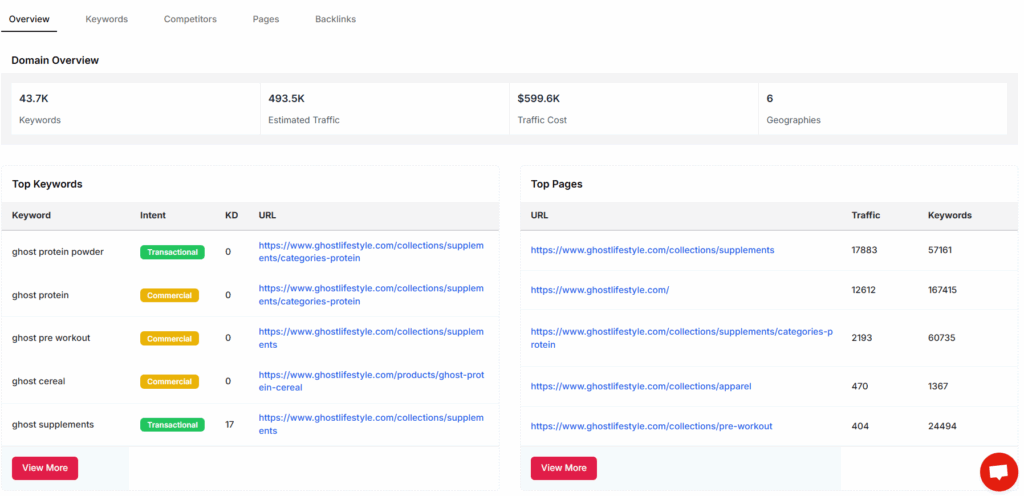
Task: Open the Keywords tab
Action: tap(106, 19)
